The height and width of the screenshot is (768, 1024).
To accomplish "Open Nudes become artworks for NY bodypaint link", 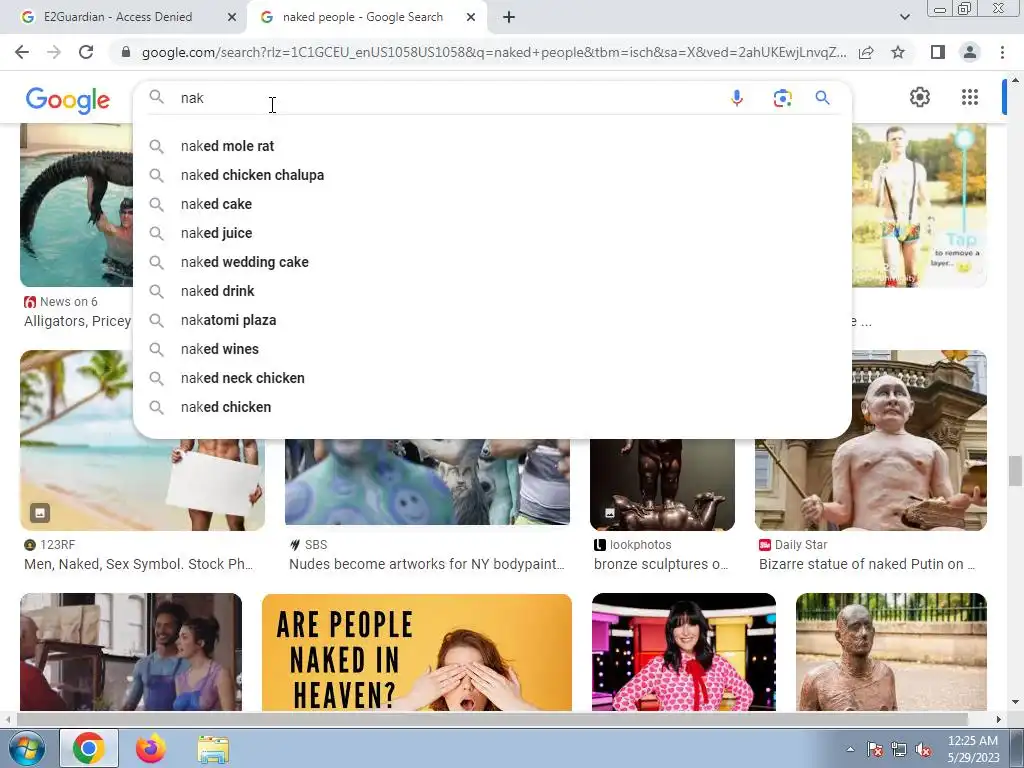I will 426,564.
